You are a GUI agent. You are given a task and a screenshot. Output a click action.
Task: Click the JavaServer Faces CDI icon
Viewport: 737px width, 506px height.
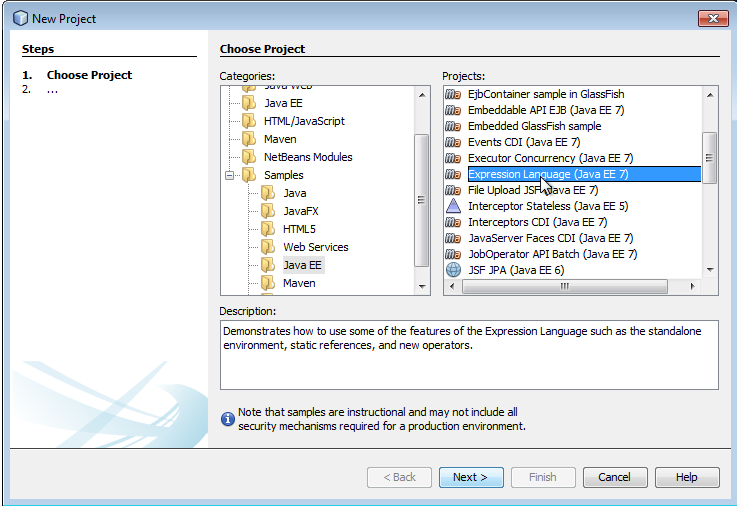(453, 238)
